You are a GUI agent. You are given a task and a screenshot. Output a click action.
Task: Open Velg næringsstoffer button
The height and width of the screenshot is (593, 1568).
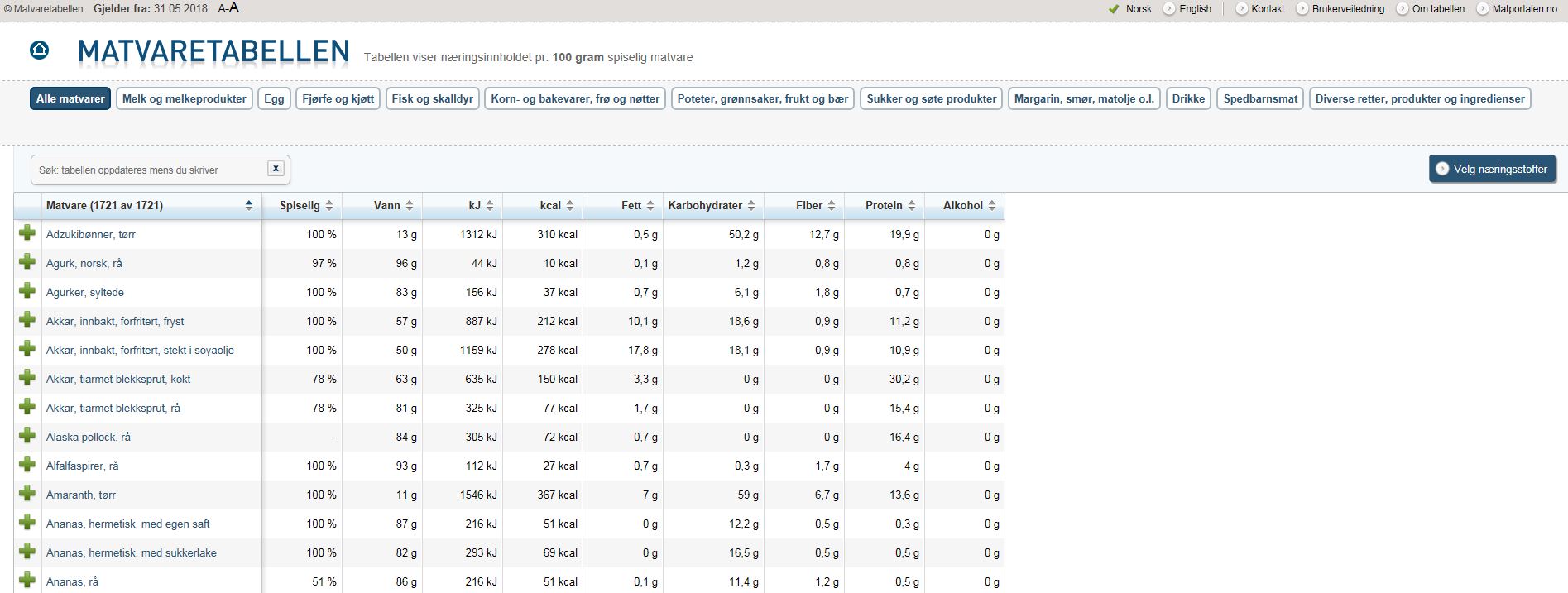pyautogui.click(x=1492, y=169)
